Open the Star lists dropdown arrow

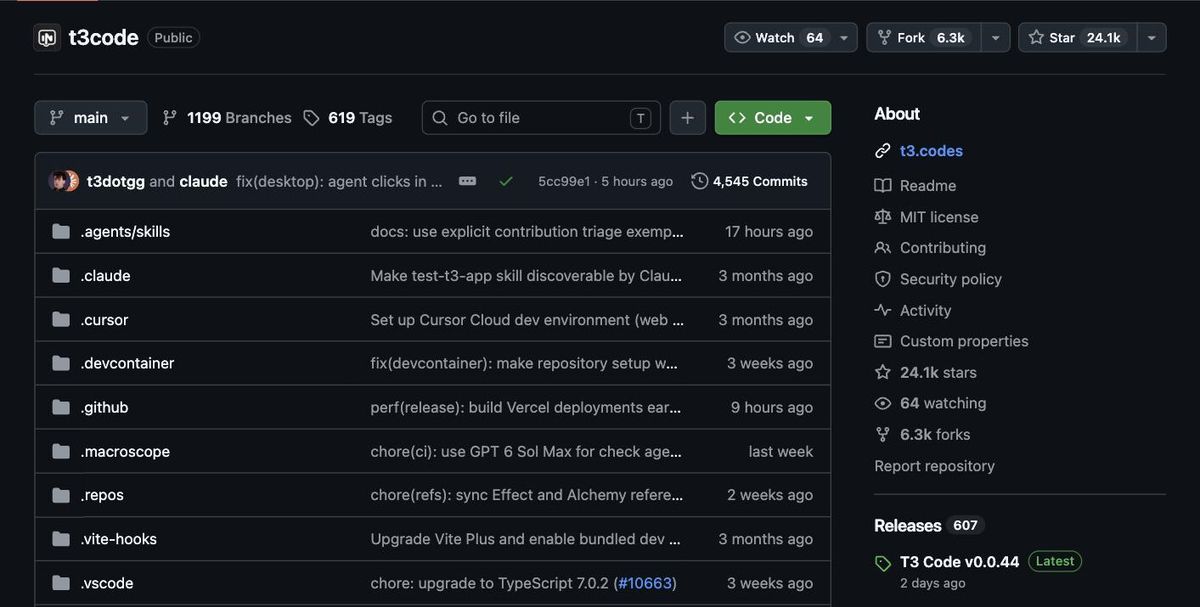point(1152,38)
